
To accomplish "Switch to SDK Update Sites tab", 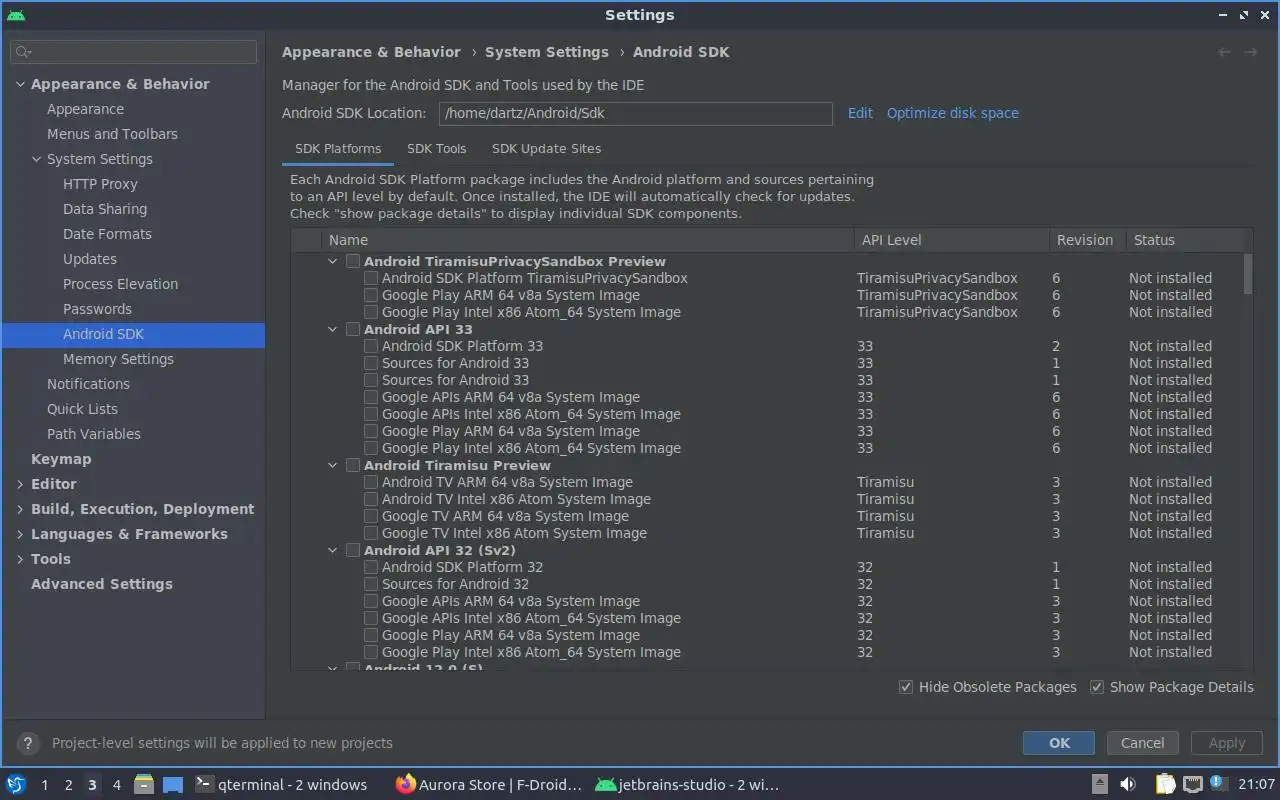I will coord(546,149).
